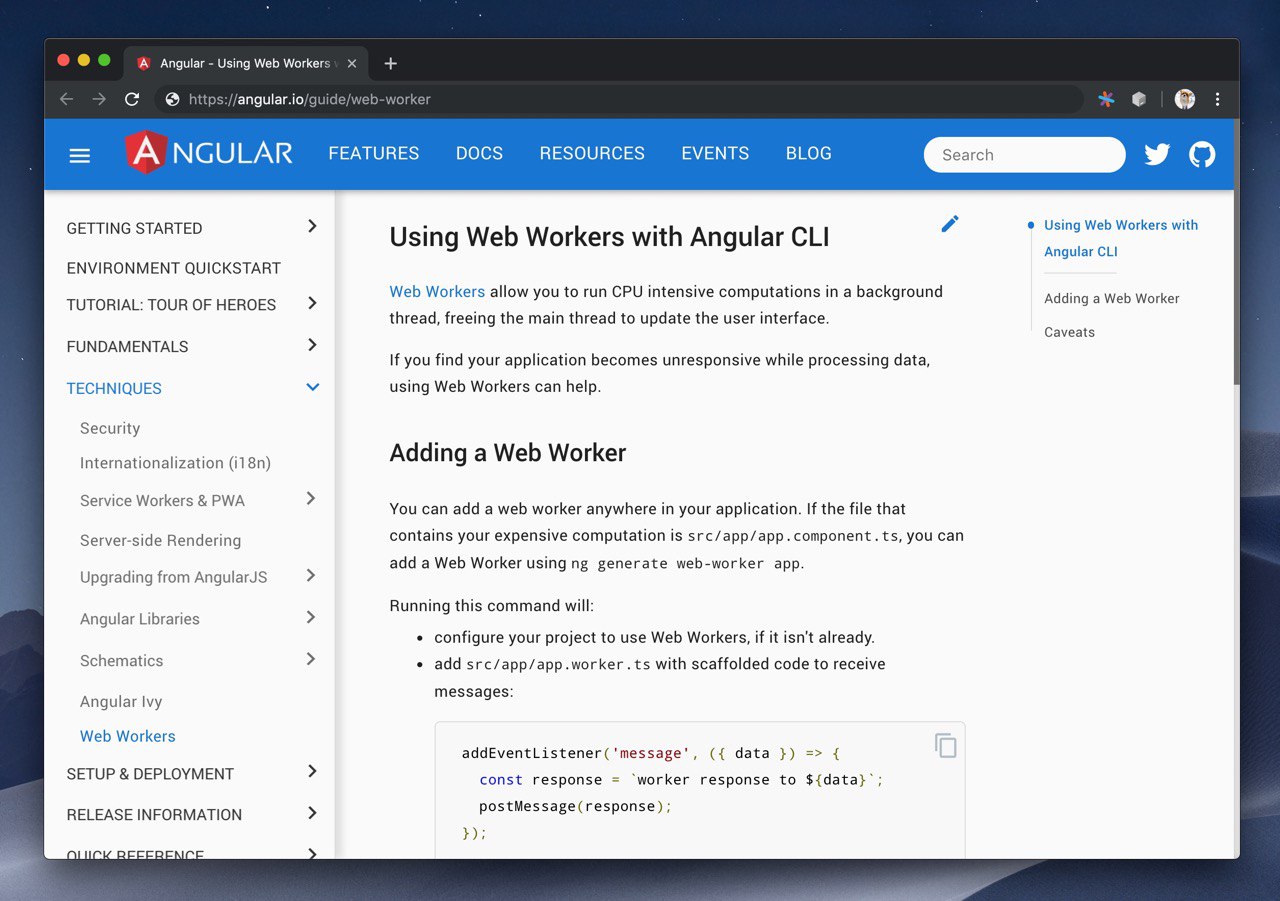
Task: Jump to Adding a Web Worker in contents
Action: pos(1112,298)
